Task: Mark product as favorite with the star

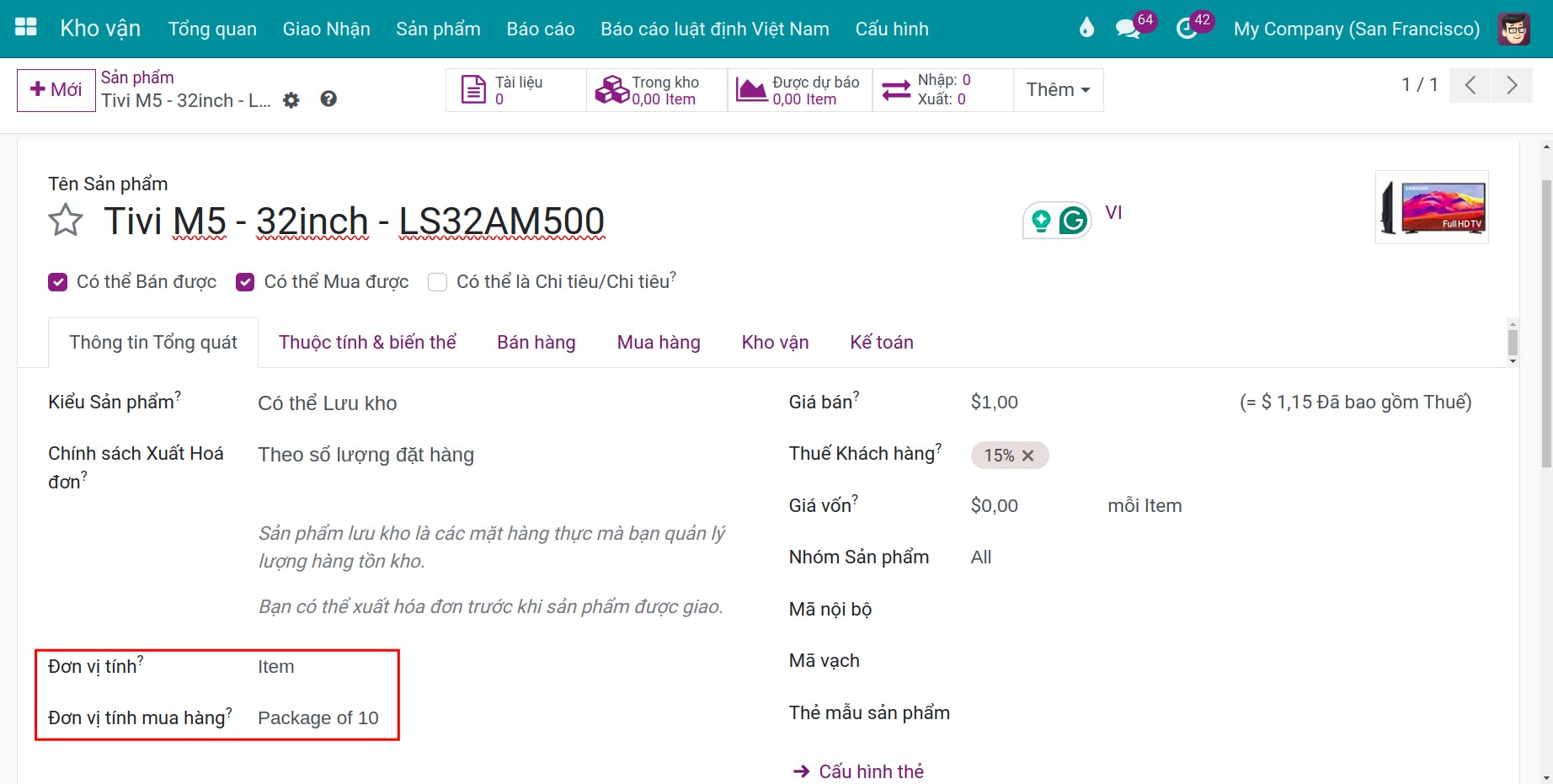Action: click(66, 221)
